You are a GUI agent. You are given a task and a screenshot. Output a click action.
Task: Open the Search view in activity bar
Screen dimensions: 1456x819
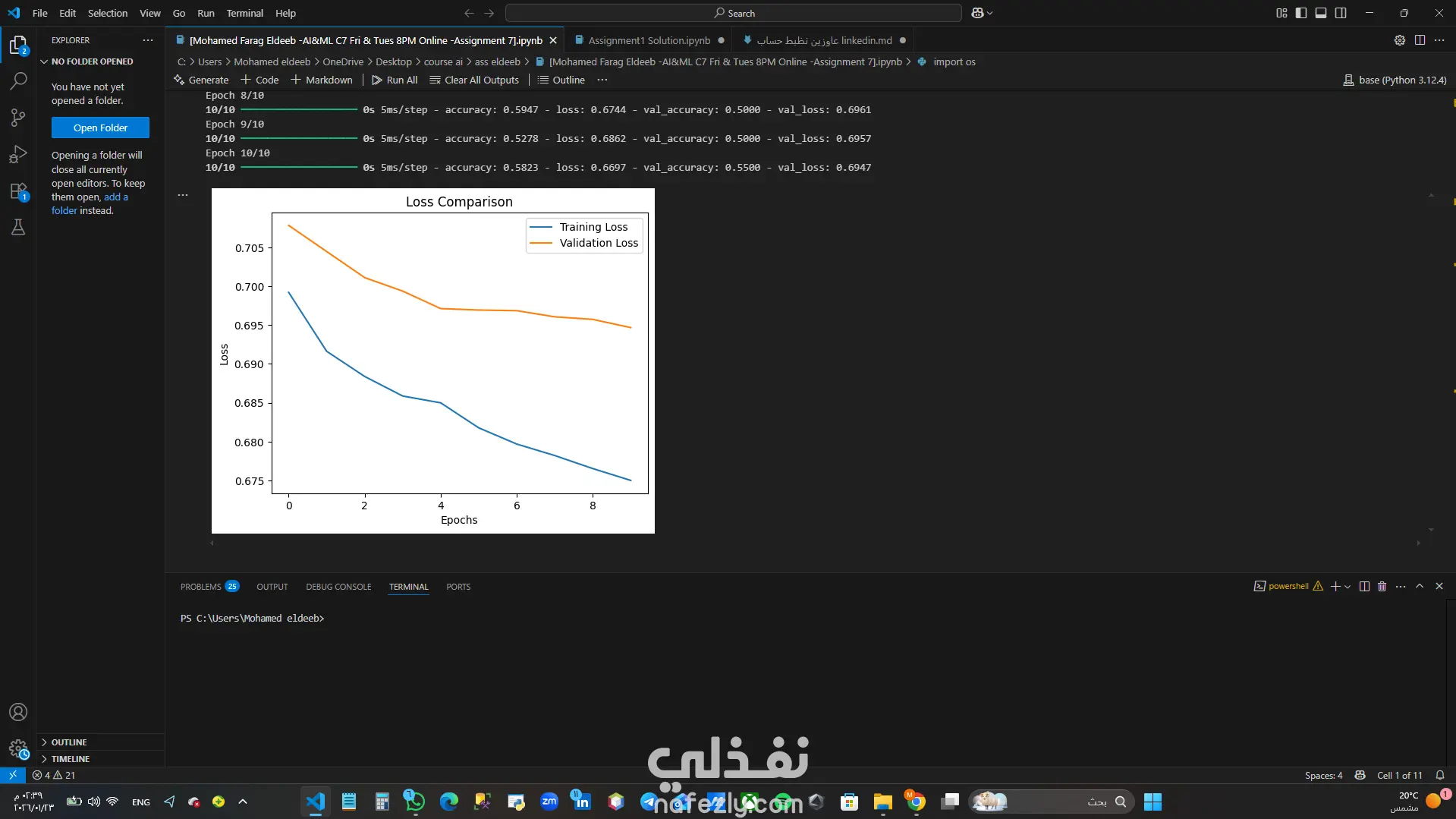[x=18, y=81]
